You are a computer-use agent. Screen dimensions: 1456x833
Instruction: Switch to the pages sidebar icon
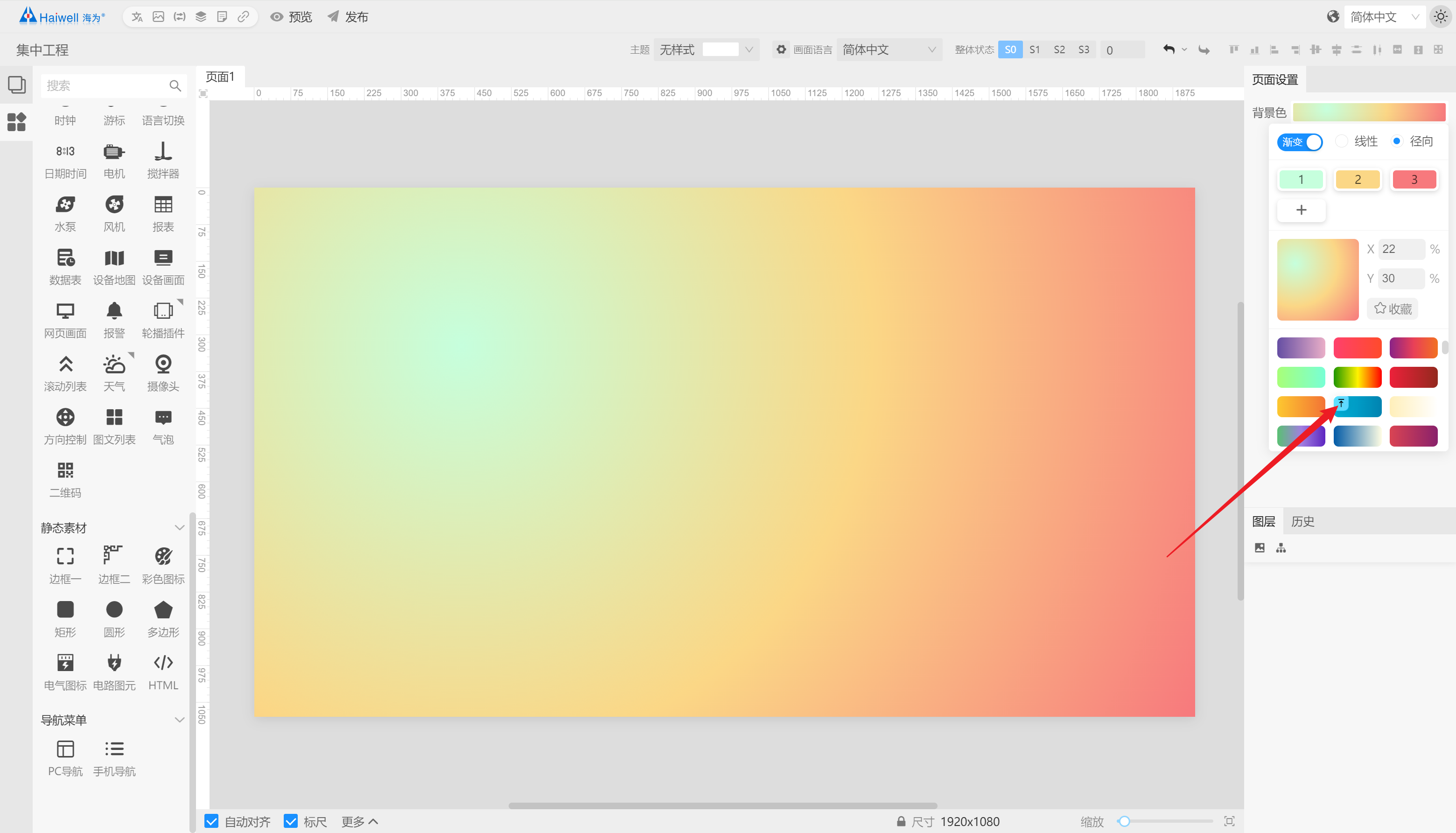(17, 84)
